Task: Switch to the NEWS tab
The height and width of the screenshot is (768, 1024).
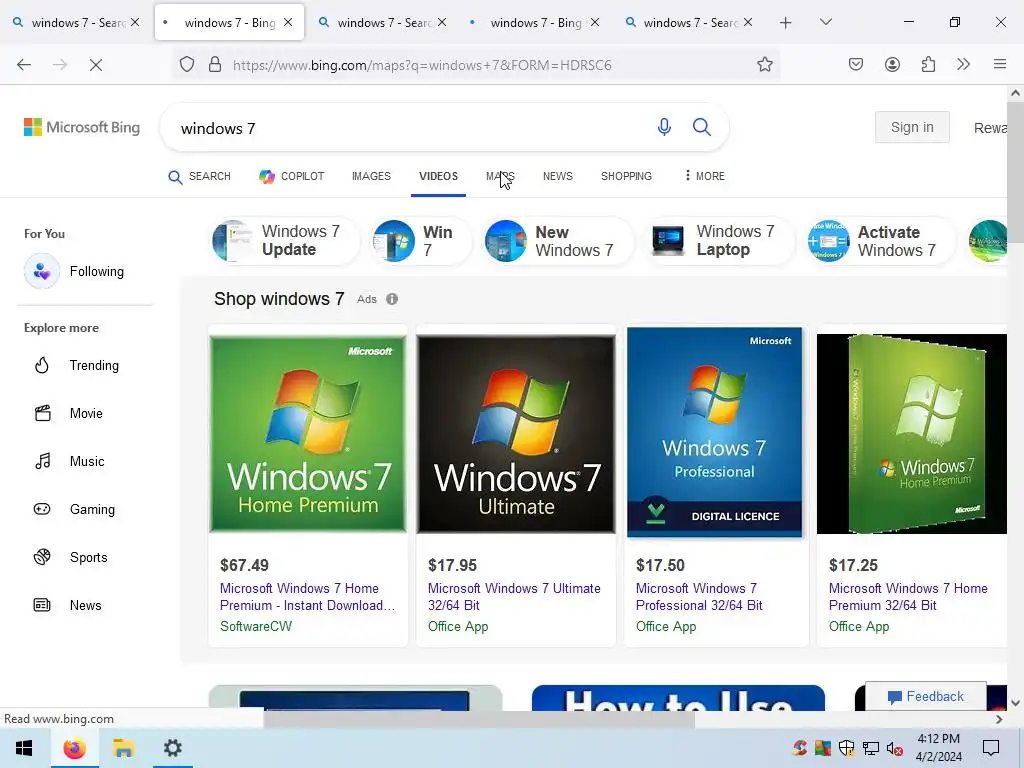Action: 558,176
